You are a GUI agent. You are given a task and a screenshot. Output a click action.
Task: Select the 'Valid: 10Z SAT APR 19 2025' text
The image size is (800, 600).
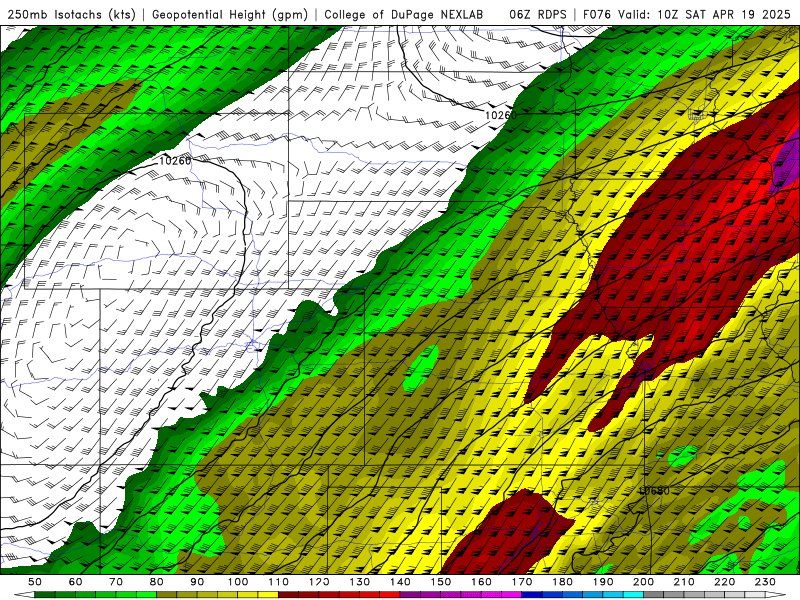(x=704, y=15)
